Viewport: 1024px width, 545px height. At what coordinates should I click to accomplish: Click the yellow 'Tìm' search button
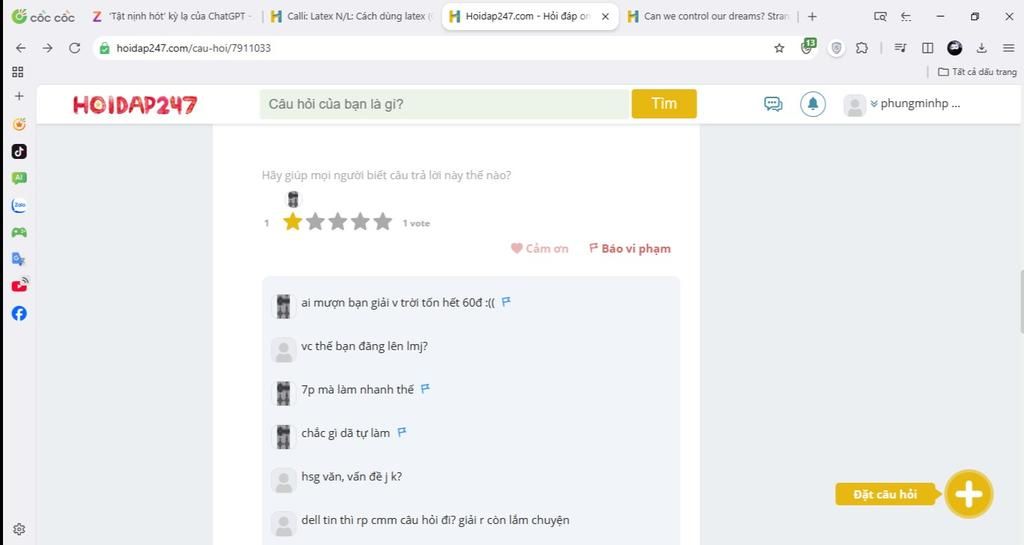click(664, 104)
